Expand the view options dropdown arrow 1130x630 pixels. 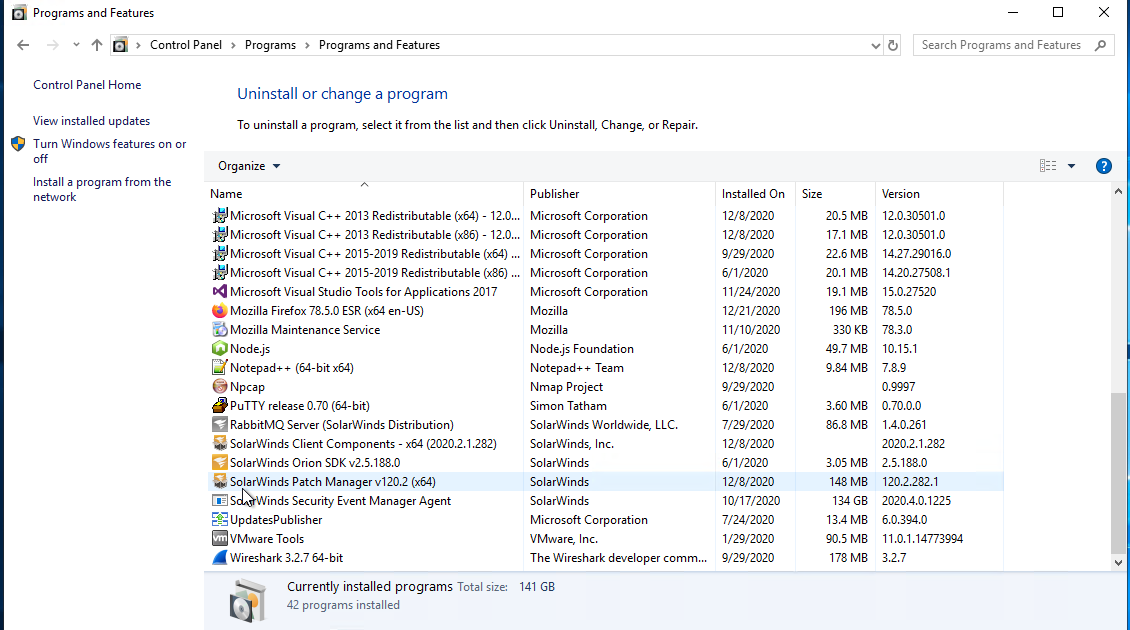pyautogui.click(x=1071, y=167)
